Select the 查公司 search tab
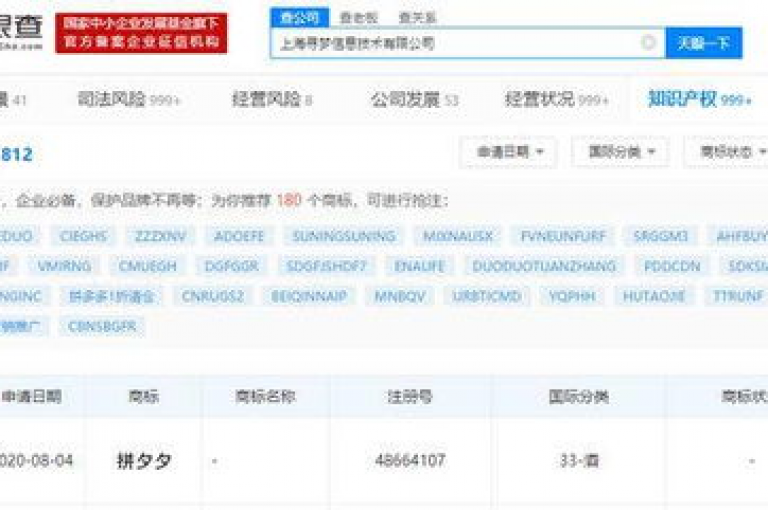 click(x=300, y=18)
